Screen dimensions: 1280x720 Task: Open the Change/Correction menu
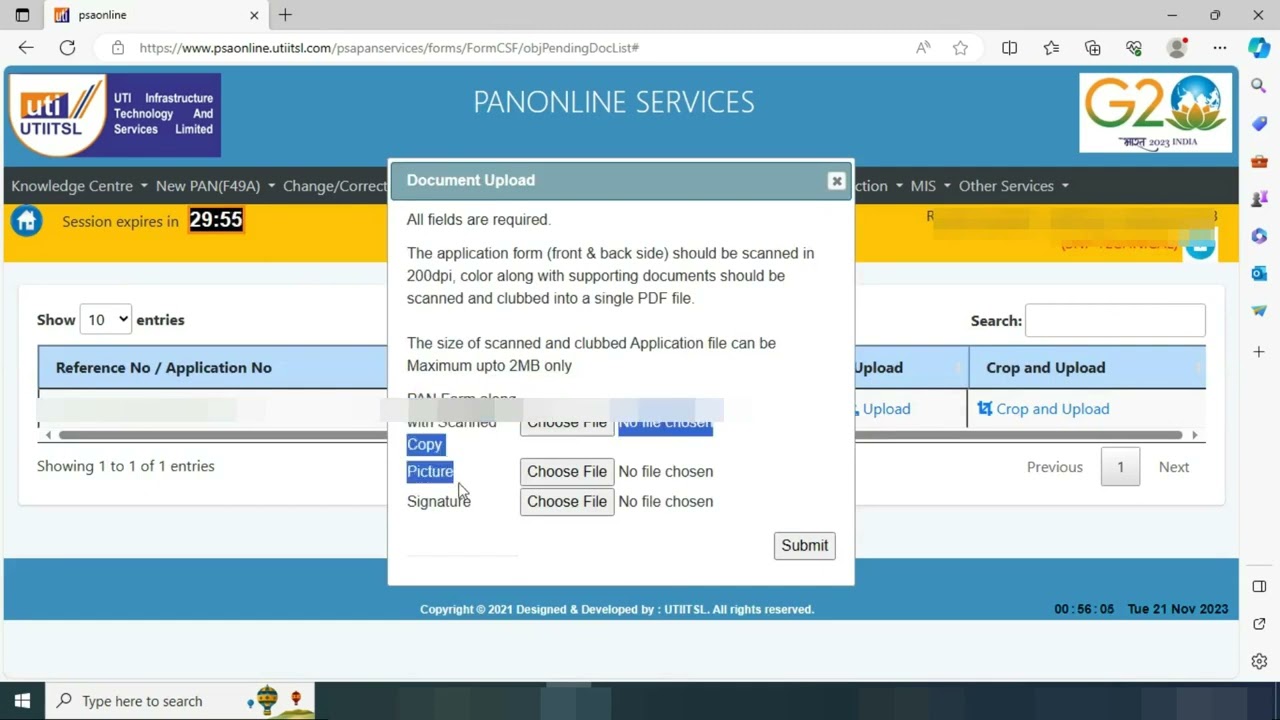335,186
